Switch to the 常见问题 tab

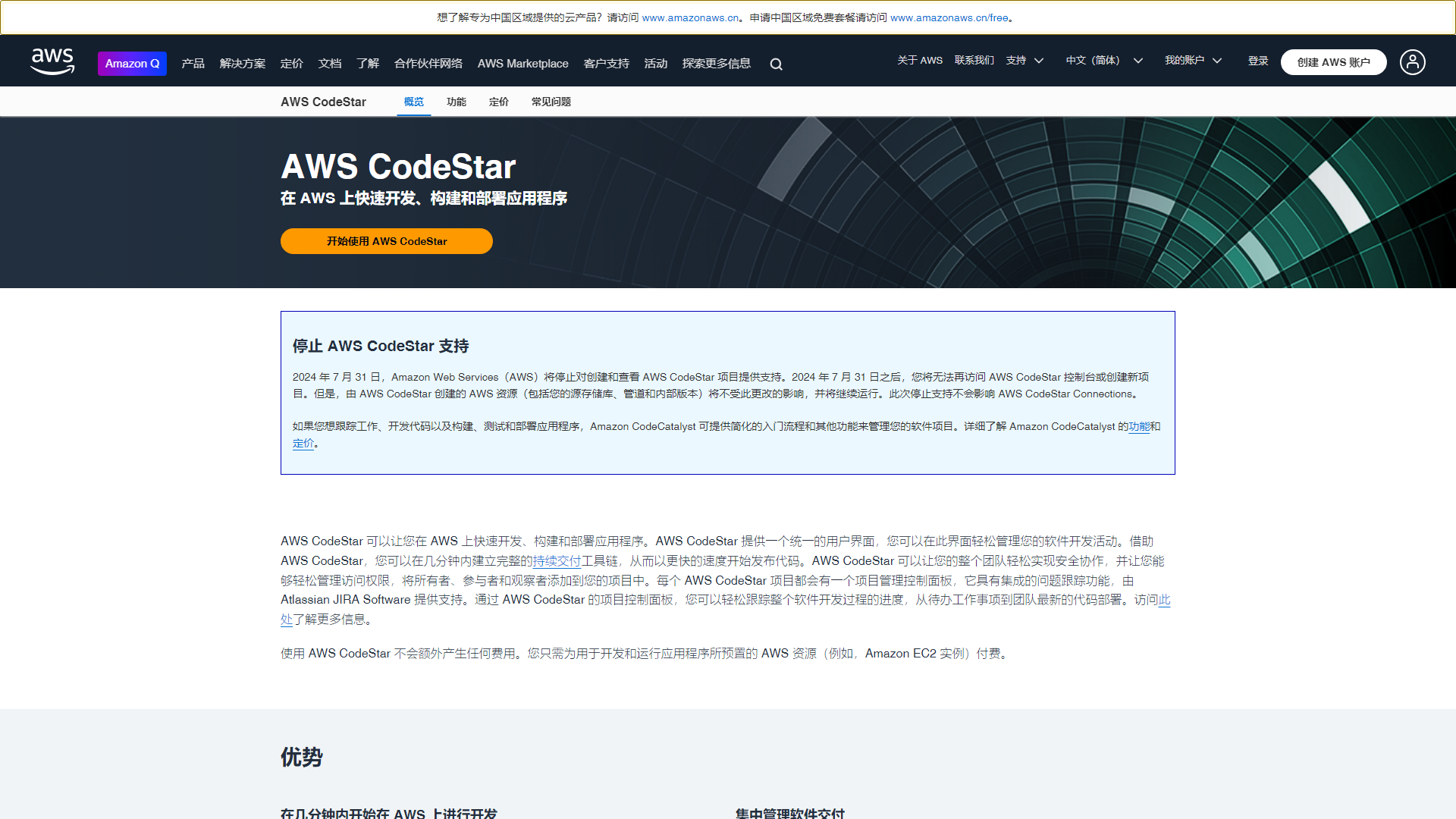coord(551,101)
